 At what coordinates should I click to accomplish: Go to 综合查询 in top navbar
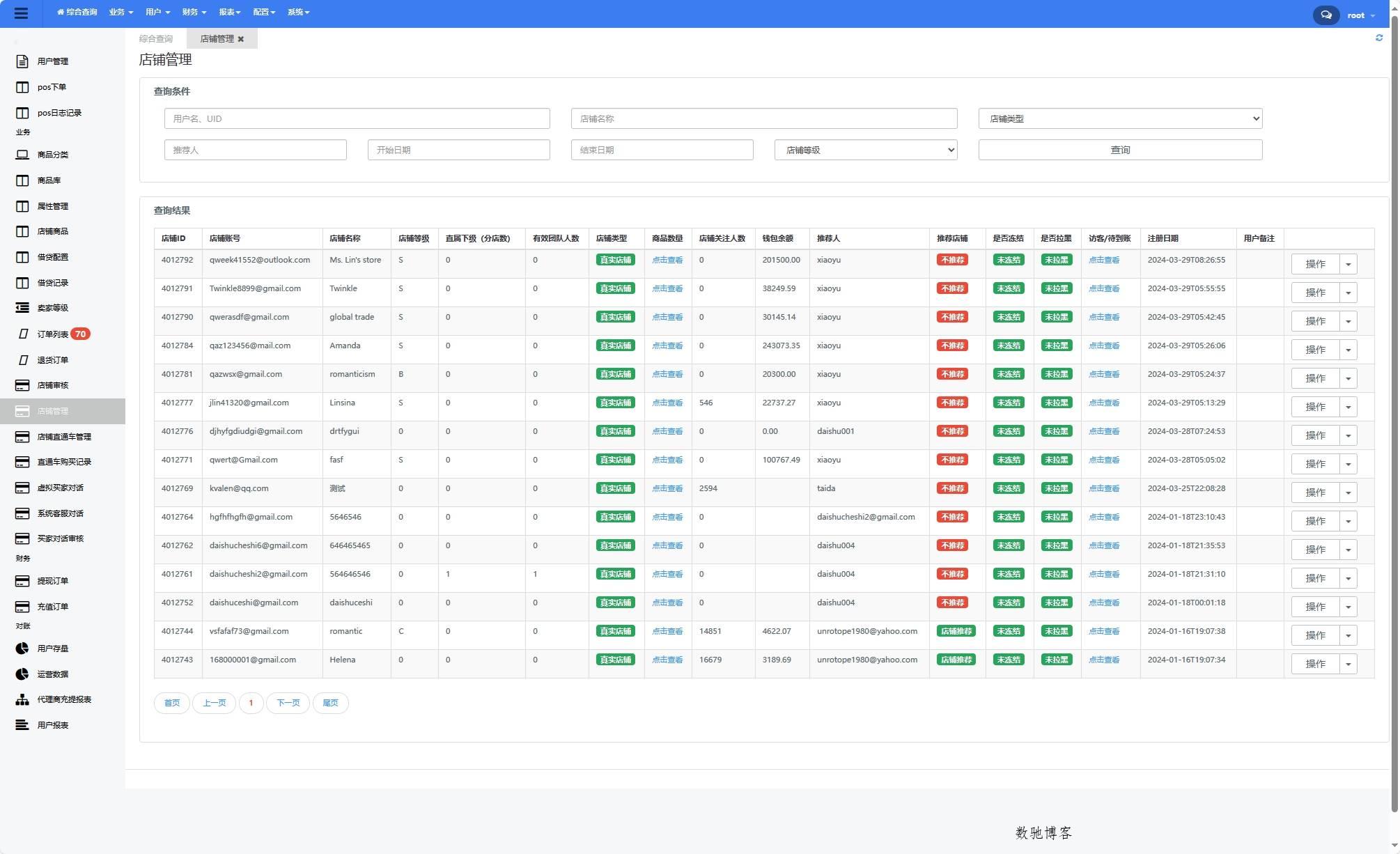(x=77, y=12)
